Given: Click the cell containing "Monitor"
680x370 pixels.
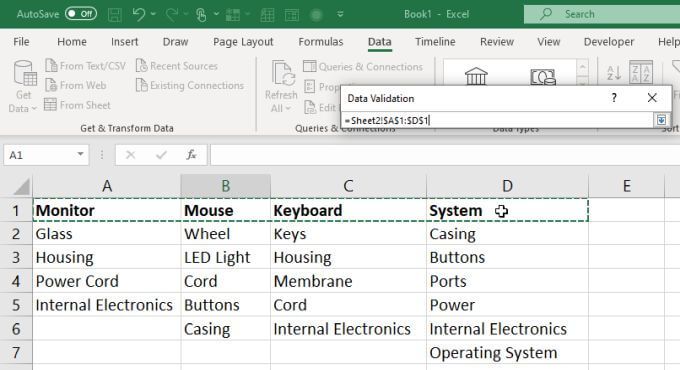Looking at the screenshot, I should click(x=107, y=210).
